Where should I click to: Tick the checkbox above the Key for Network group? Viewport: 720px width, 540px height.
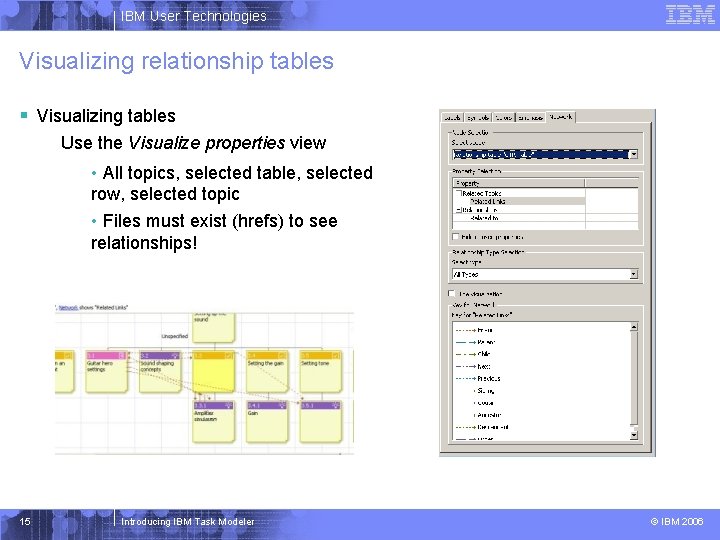click(451, 293)
